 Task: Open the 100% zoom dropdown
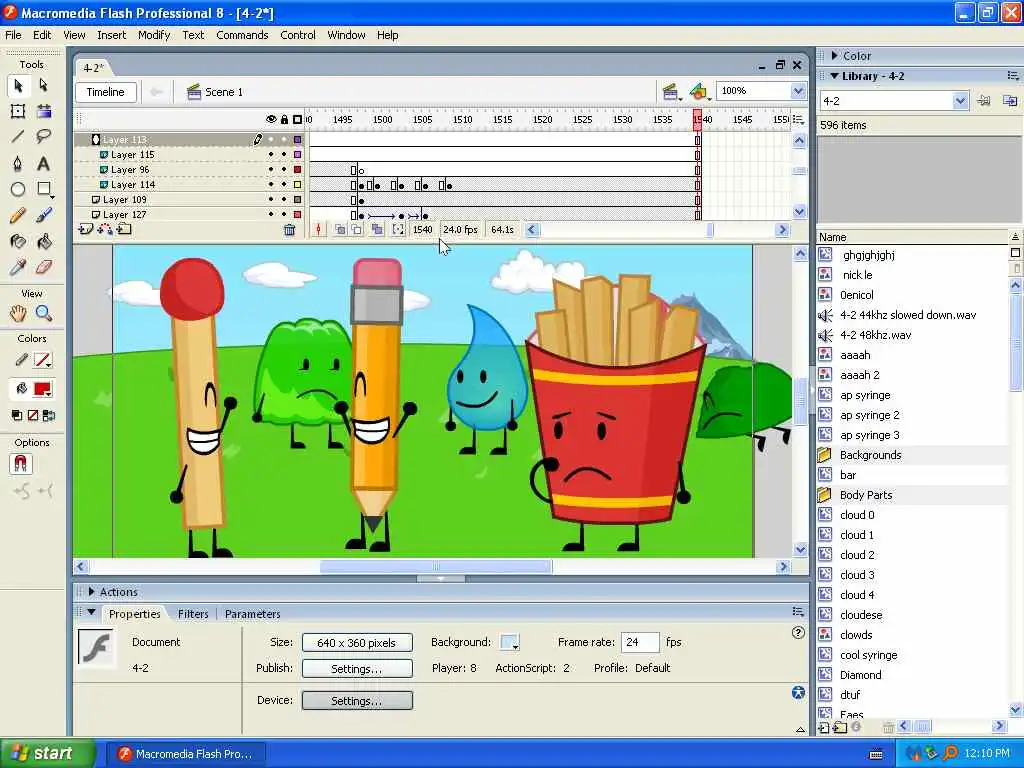click(798, 91)
